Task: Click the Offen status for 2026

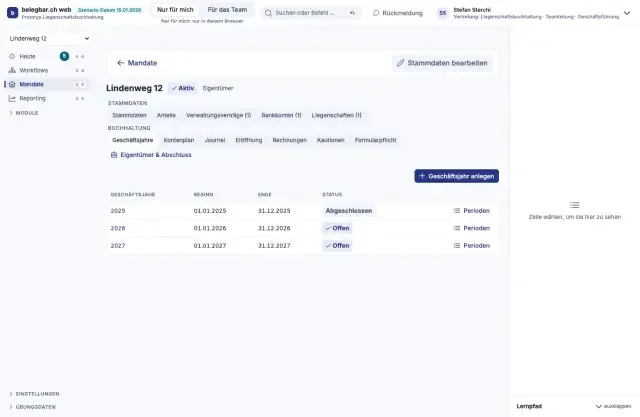Action: pyautogui.click(x=337, y=228)
